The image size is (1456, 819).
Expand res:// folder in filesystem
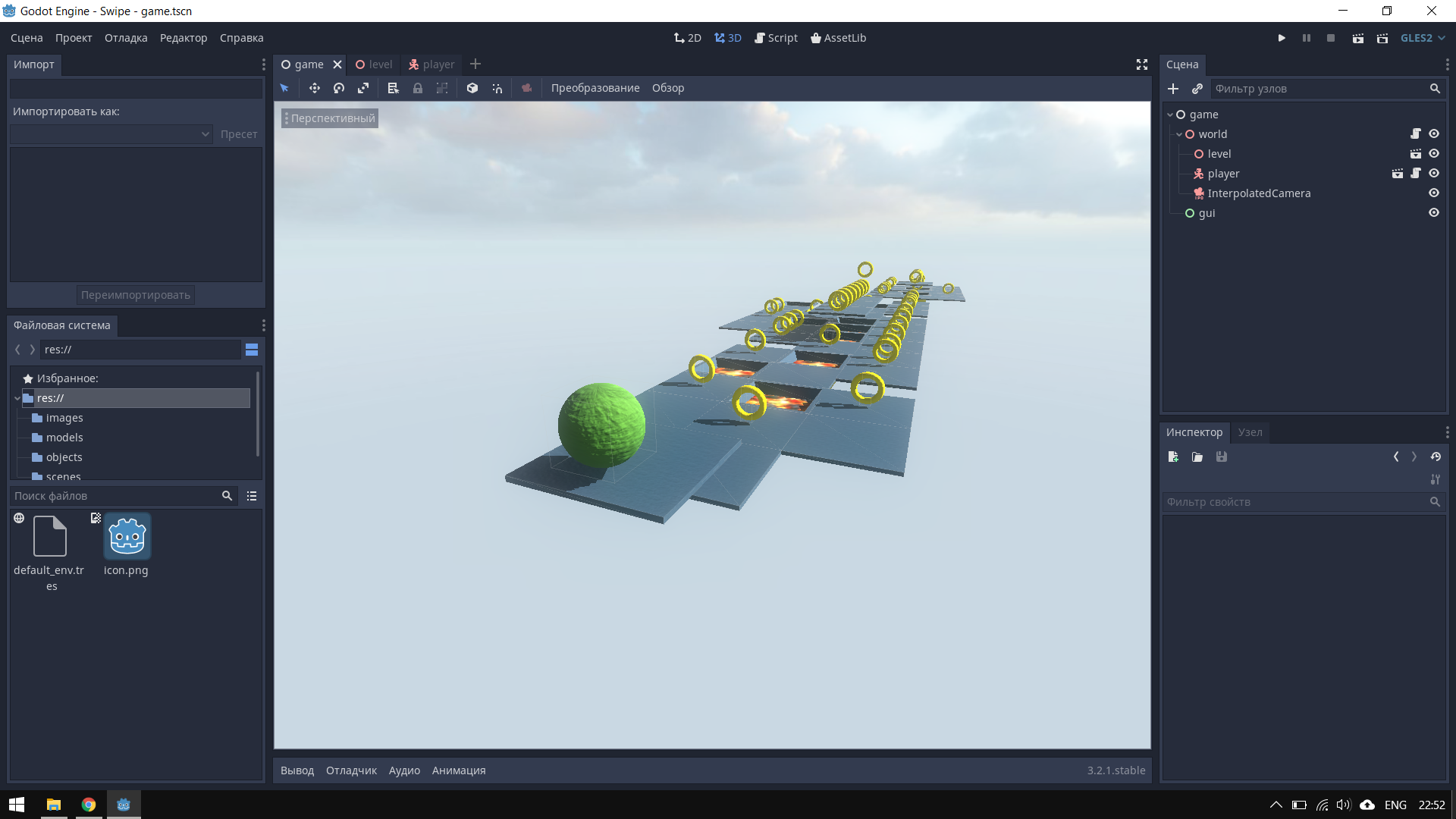pos(16,397)
